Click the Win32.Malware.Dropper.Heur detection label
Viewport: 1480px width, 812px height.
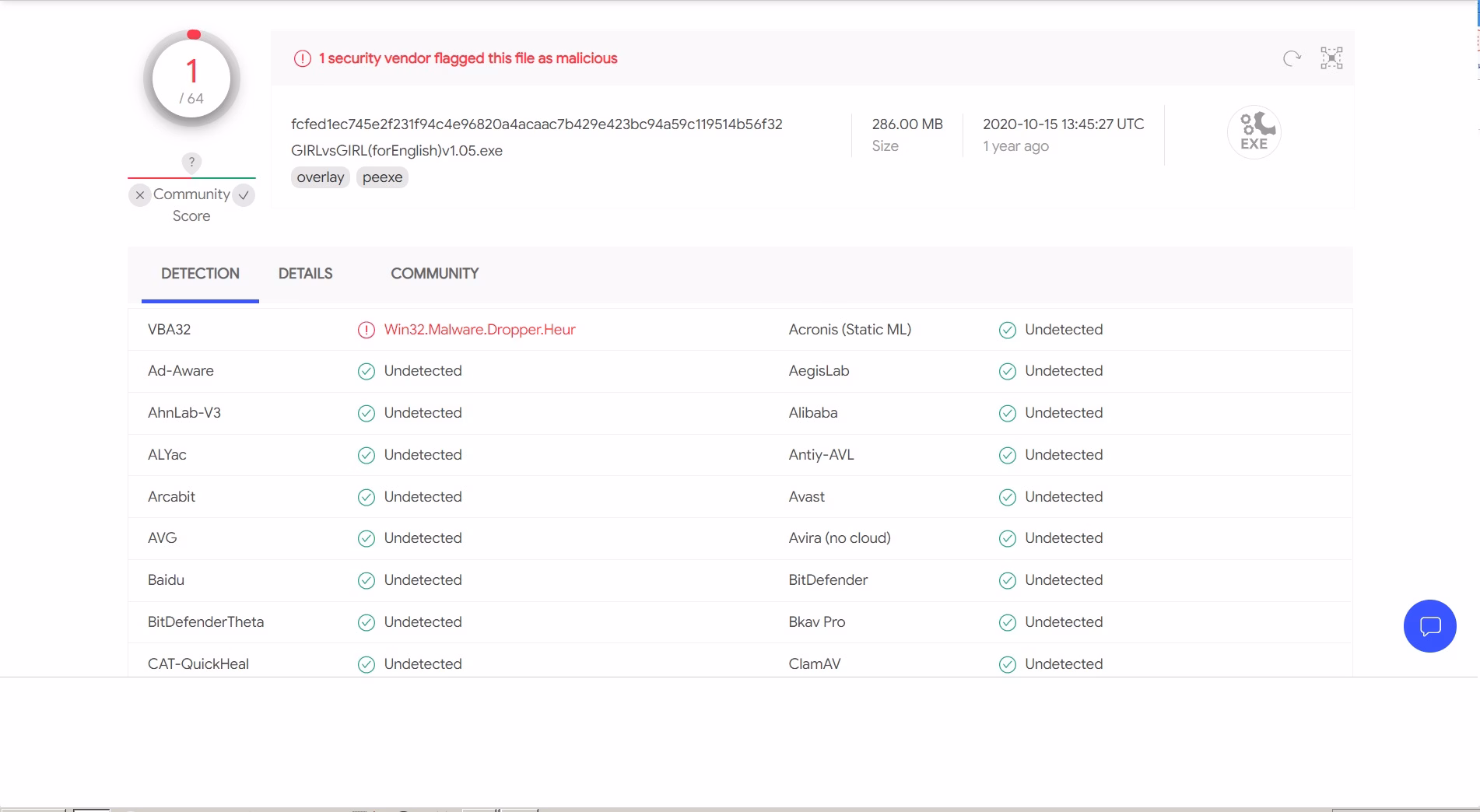[x=479, y=330]
